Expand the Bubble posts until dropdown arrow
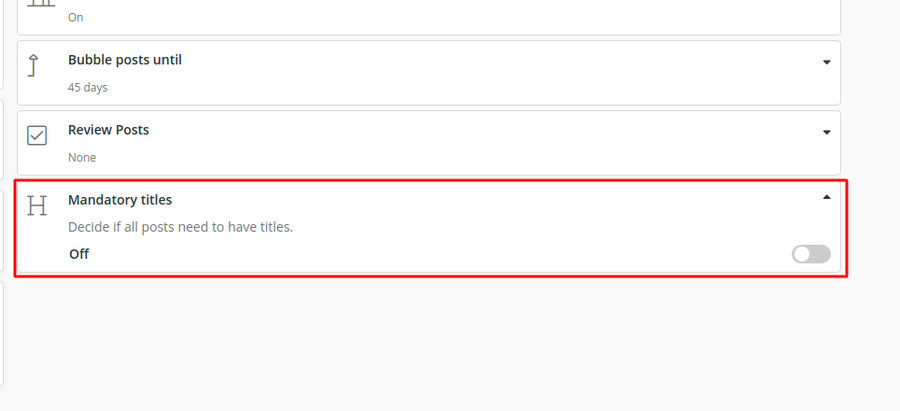The width and height of the screenshot is (900, 411). click(827, 62)
